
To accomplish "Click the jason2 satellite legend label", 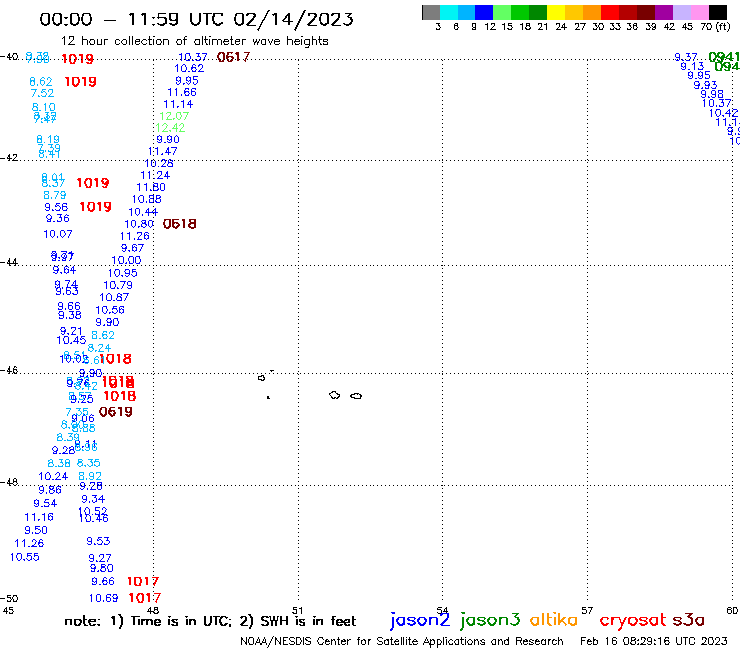I will tap(420, 620).
